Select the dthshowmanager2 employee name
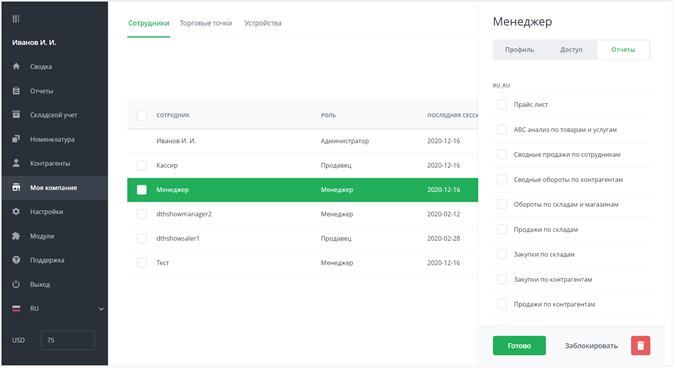The image size is (675, 368). coord(184,214)
